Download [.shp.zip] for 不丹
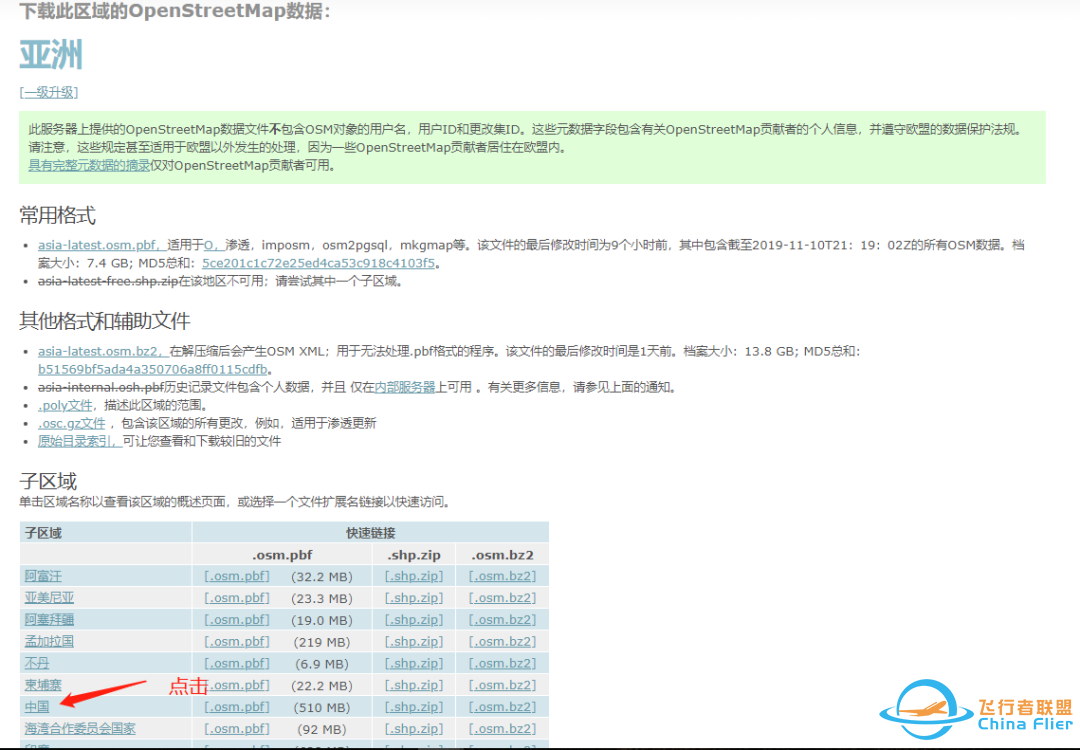 coord(414,663)
